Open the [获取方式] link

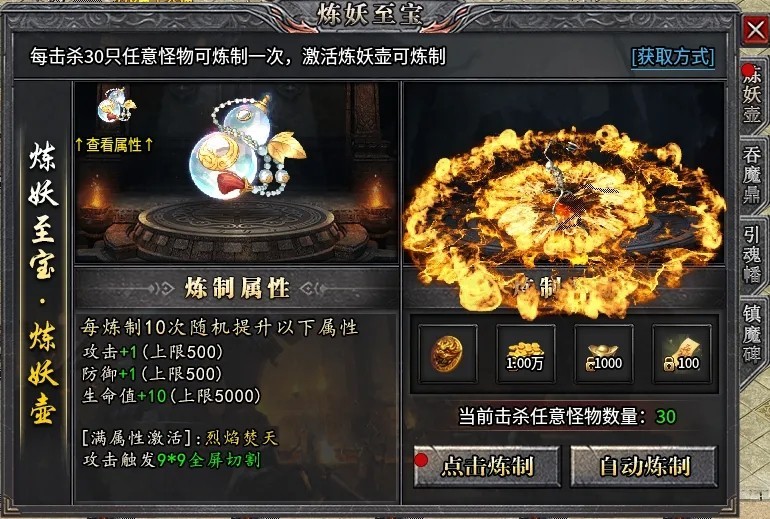pyautogui.click(x=673, y=57)
